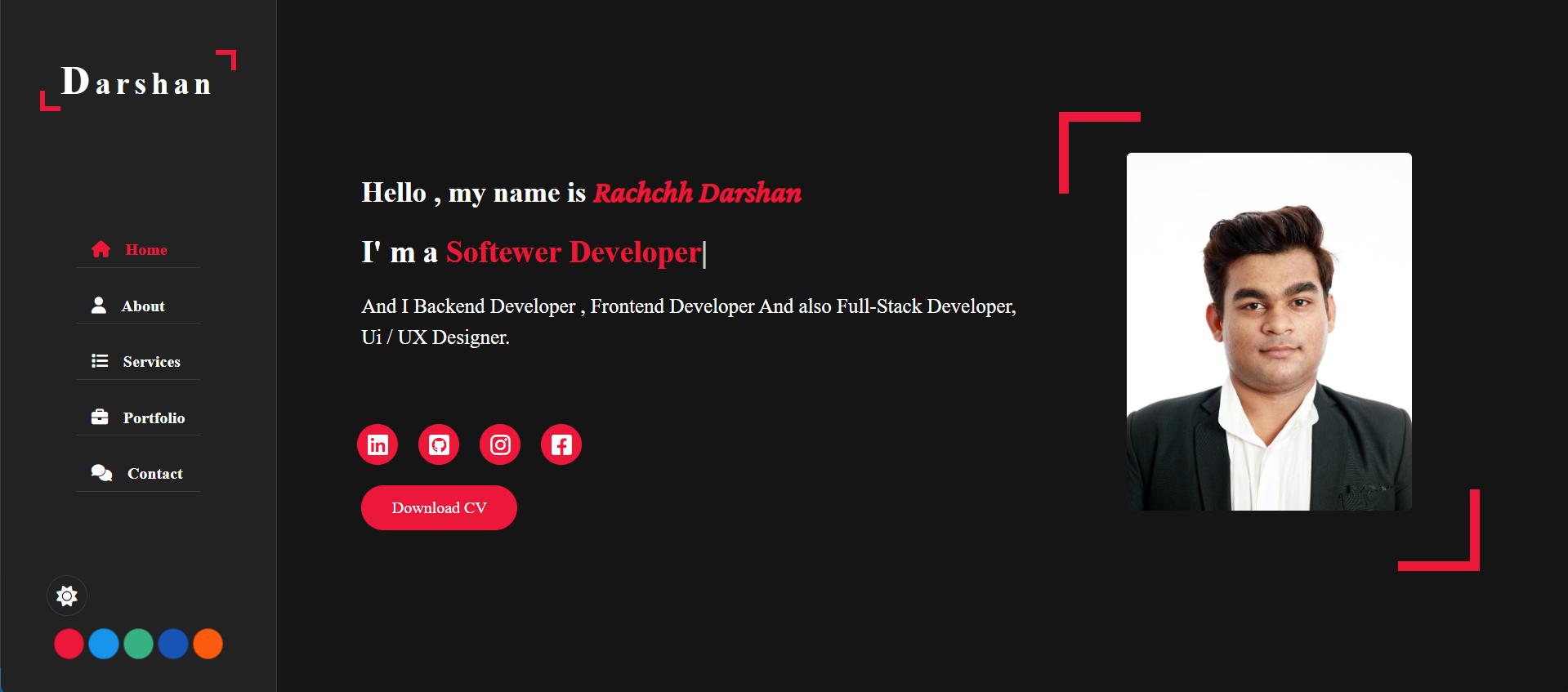1568x692 pixels.
Task: Toggle the style switcher gear icon
Action: coord(67,596)
